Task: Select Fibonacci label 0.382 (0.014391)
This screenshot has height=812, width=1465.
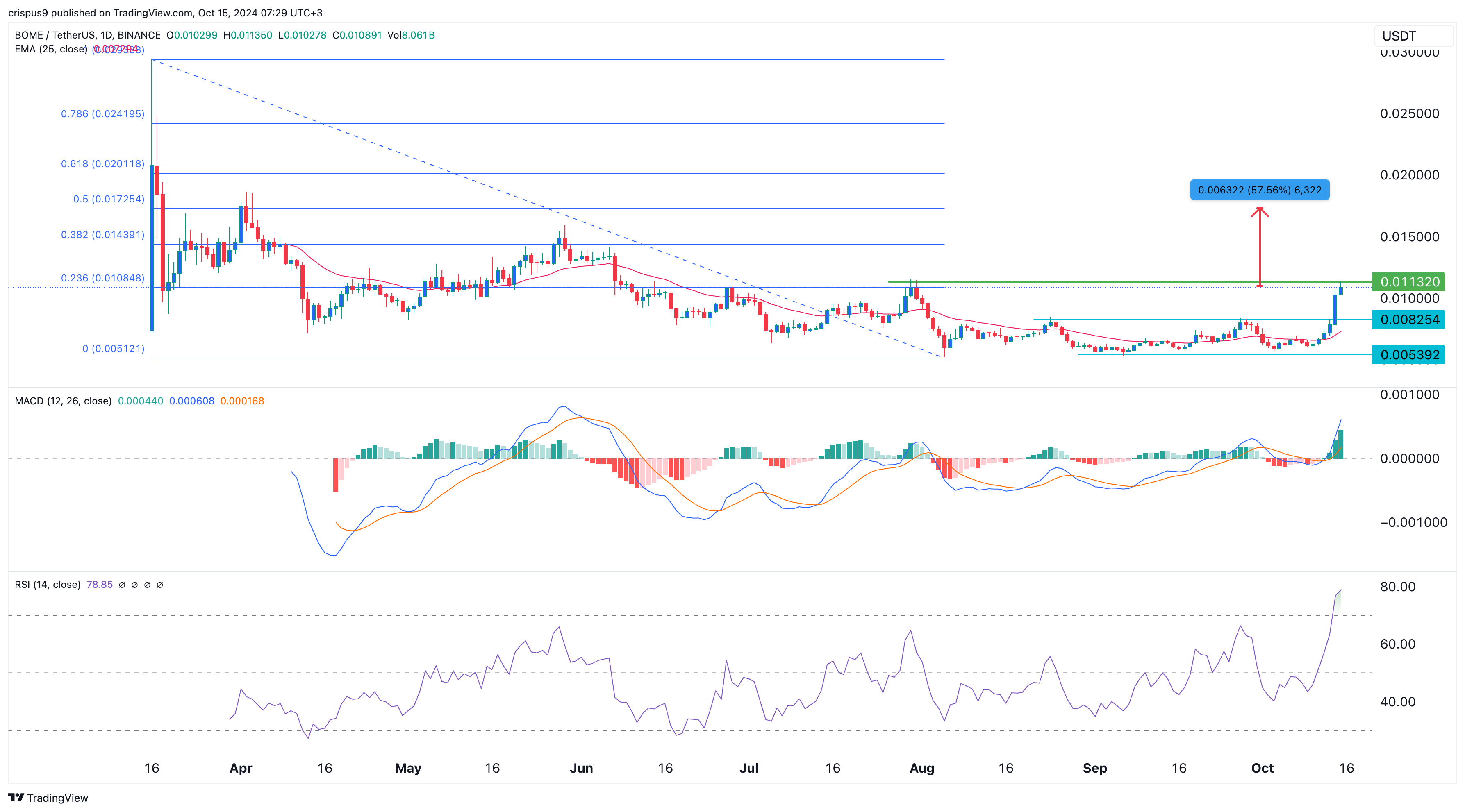Action: click(x=103, y=235)
